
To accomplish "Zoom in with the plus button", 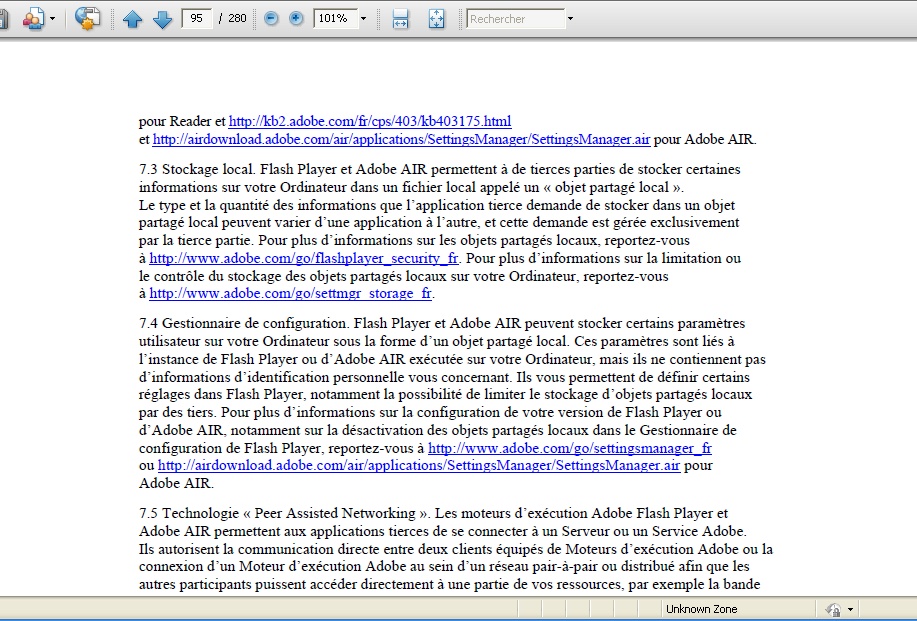I will (x=296, y=19).
